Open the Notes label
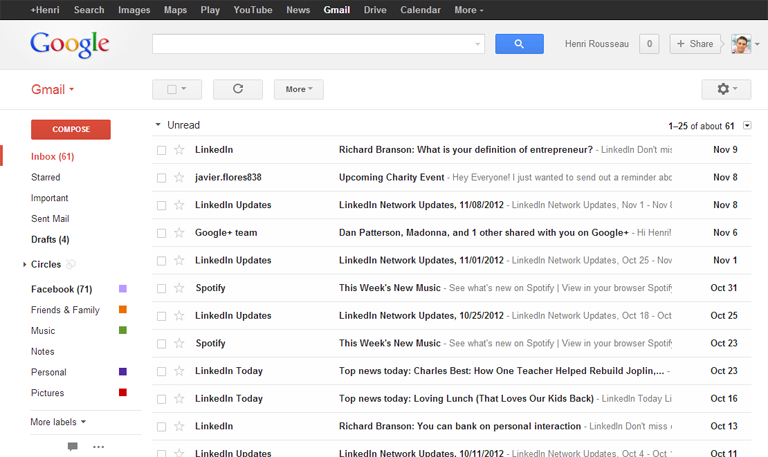 [43, 352]
